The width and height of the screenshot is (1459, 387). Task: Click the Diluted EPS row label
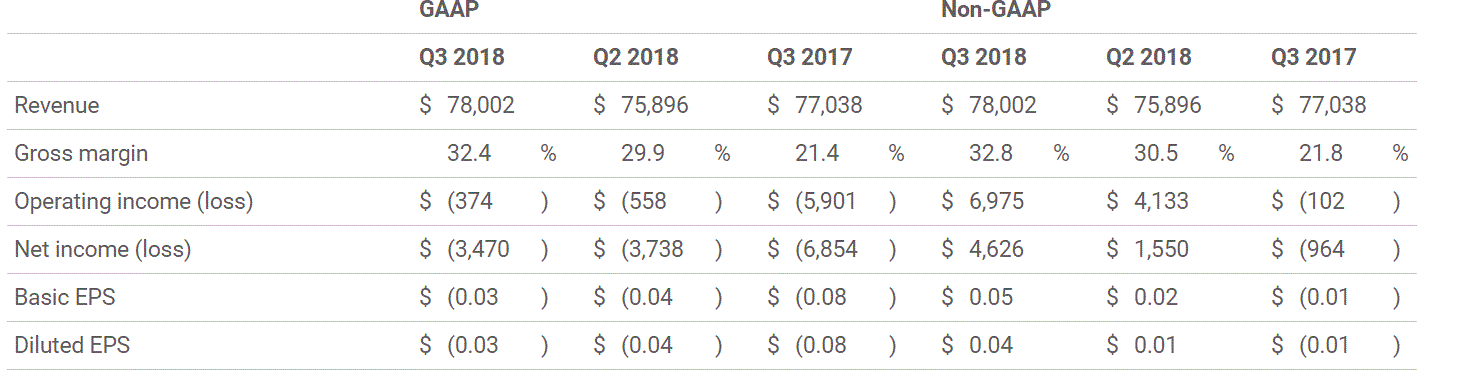point(72,345)
